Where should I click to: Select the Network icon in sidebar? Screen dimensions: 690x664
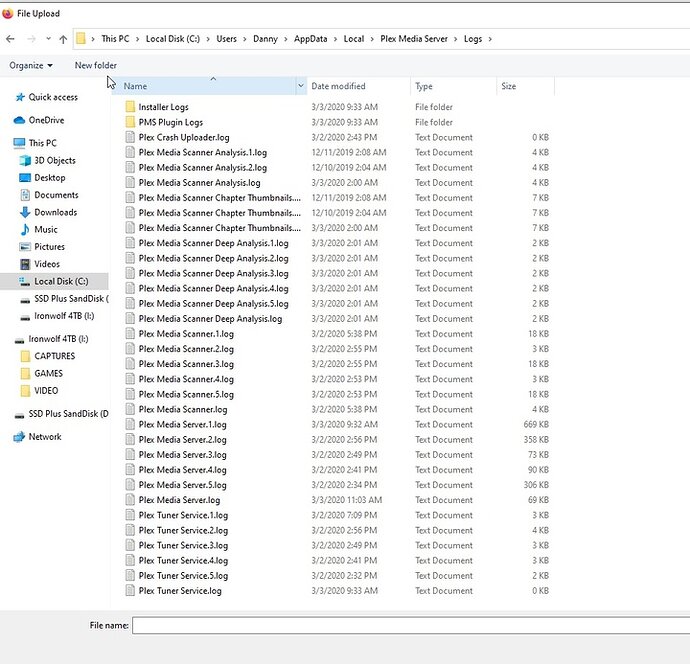click(x=19, y=437)
